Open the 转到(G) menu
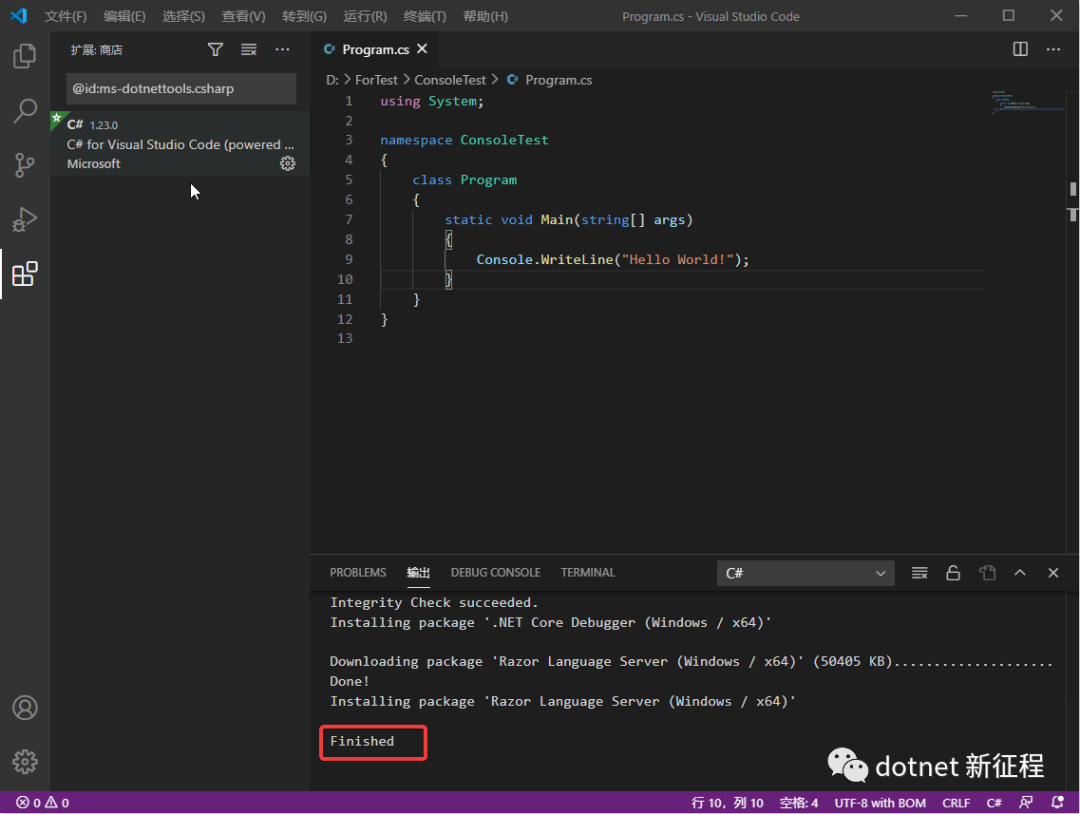 pyautogui.click(x=304, y=16)
